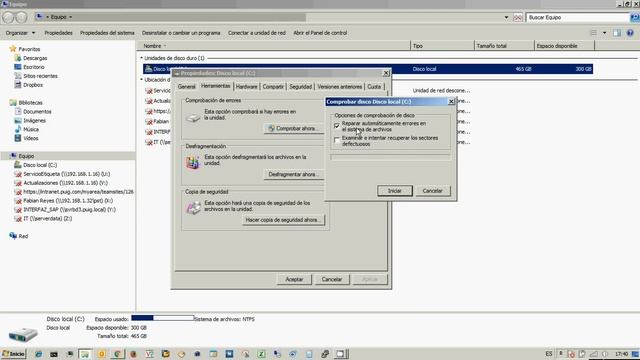Select the Equipo computer icon in sidebar
This screenshot has width=640, height=360.
point(13,156)
